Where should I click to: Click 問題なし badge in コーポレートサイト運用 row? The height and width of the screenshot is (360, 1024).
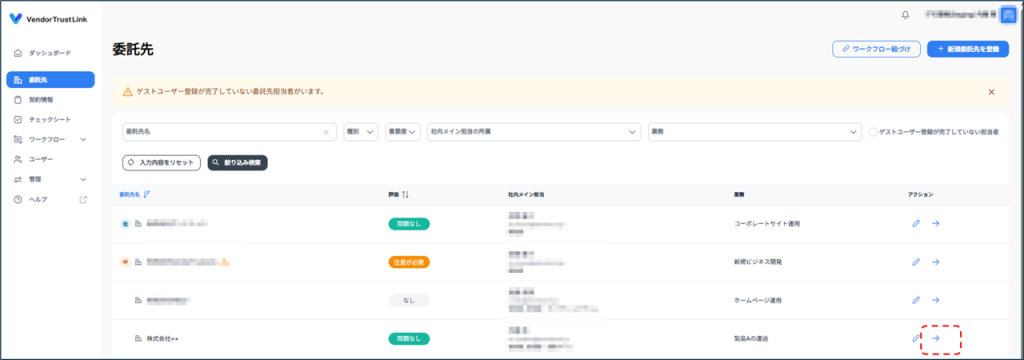click(x=409, y=223)
